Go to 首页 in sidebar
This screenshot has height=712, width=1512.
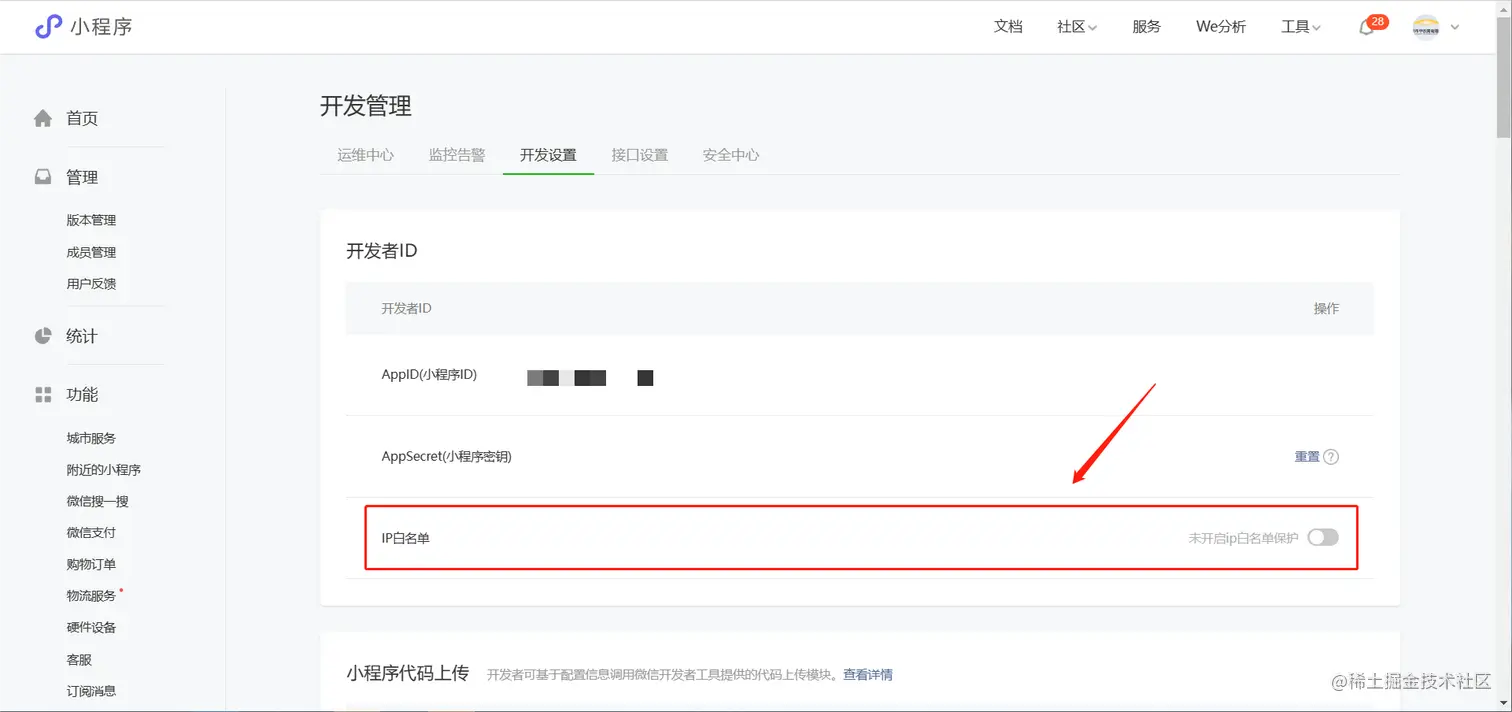point(82,118)
